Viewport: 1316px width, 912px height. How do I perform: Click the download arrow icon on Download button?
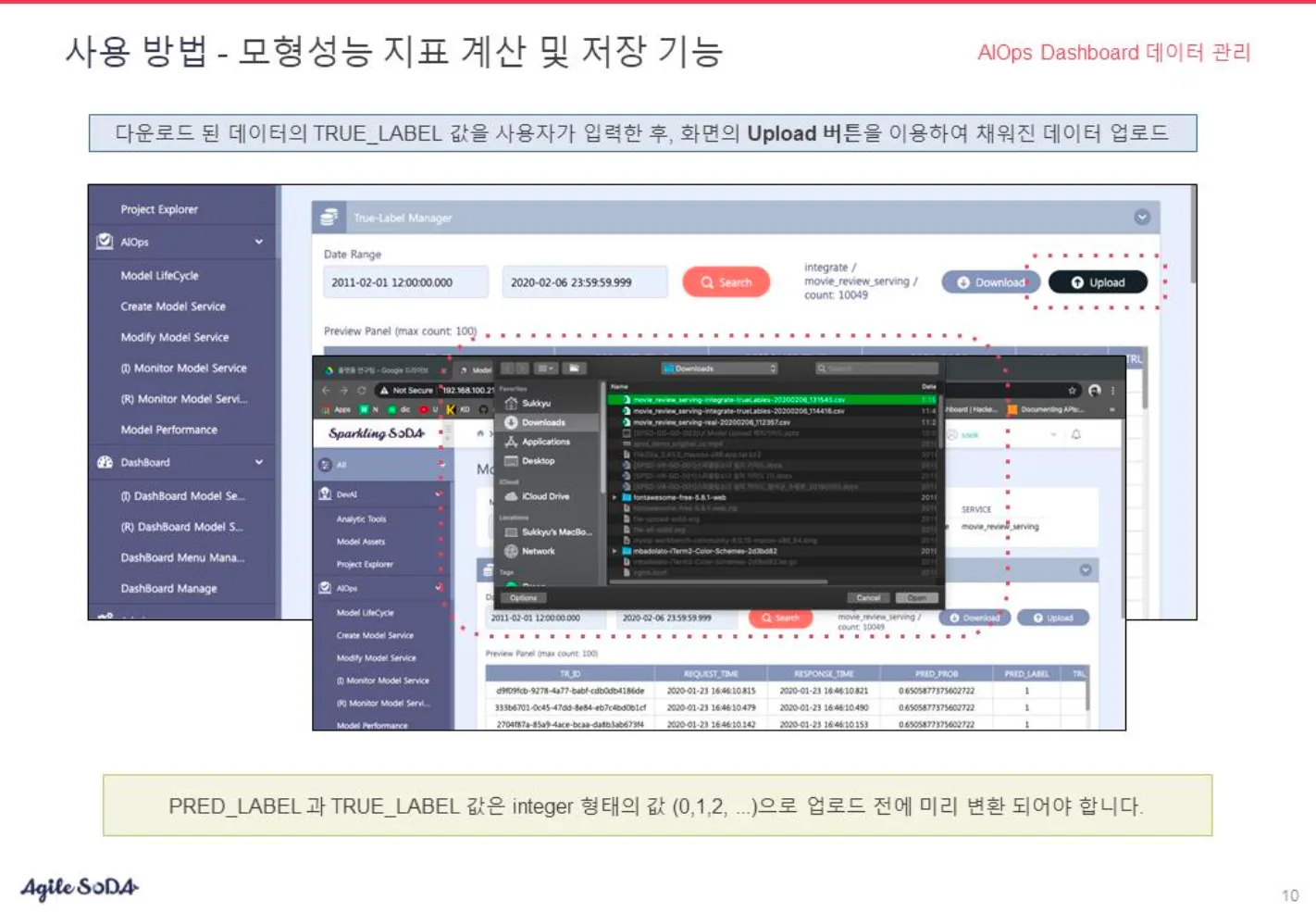(x=962, y=282)
